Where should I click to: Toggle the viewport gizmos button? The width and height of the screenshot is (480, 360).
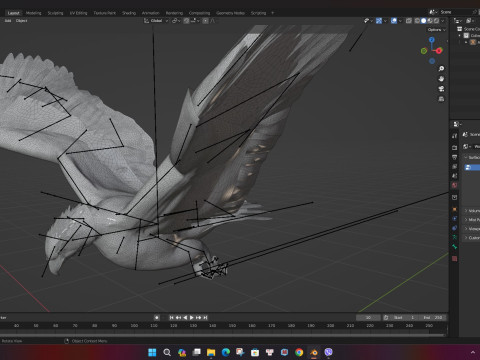[x=379, y=21]
